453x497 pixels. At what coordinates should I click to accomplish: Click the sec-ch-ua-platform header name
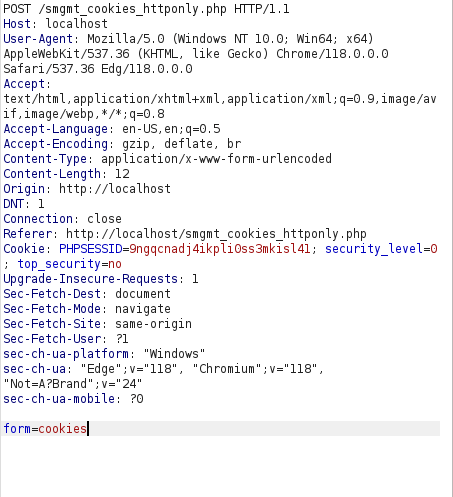pos(66,354)
